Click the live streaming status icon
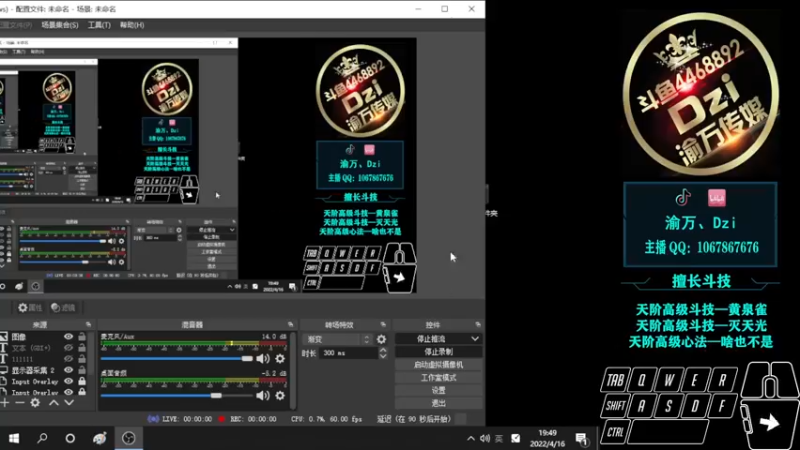The height and width of the screenshot is (450, 800). click(153, 419)
